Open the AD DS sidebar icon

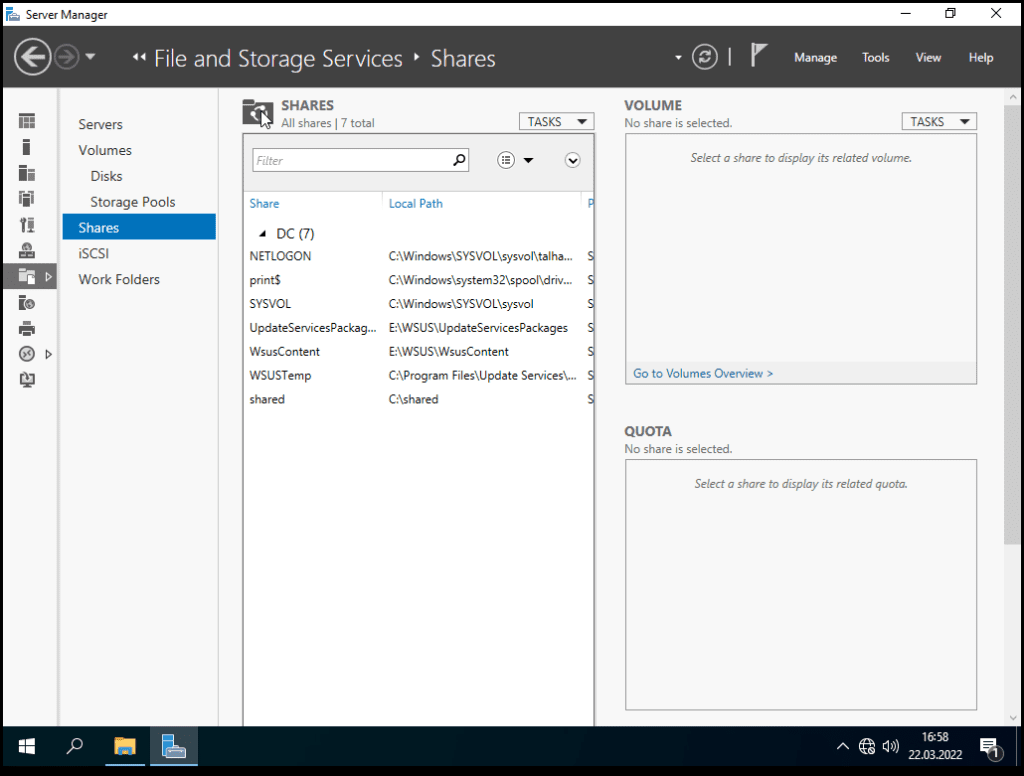coord(27,199)
